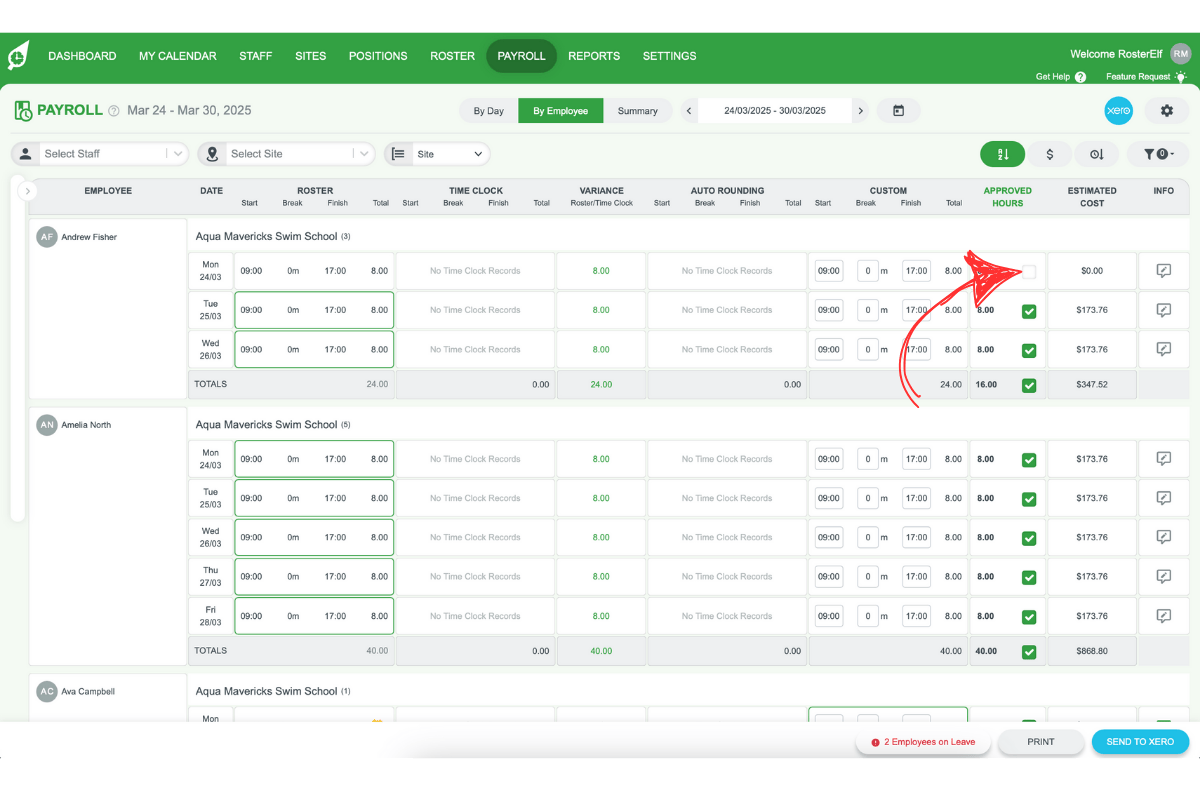Image resolution: width=1200 pixels, height=800 pixels.
Task: Open the date picker calendar icon
Action: click(x=898, y=111)
